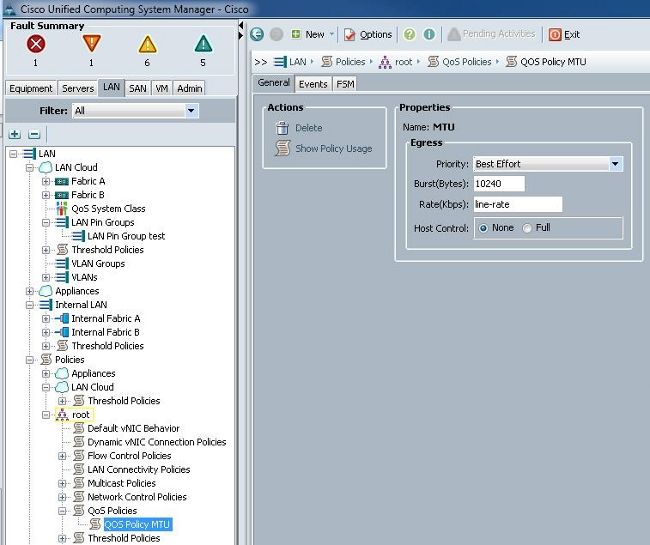The height and width of the screenshot is (545, 650).
Task: Expand the Network Control Policies node
Action: pyautogui.click(x=62, y=497)
